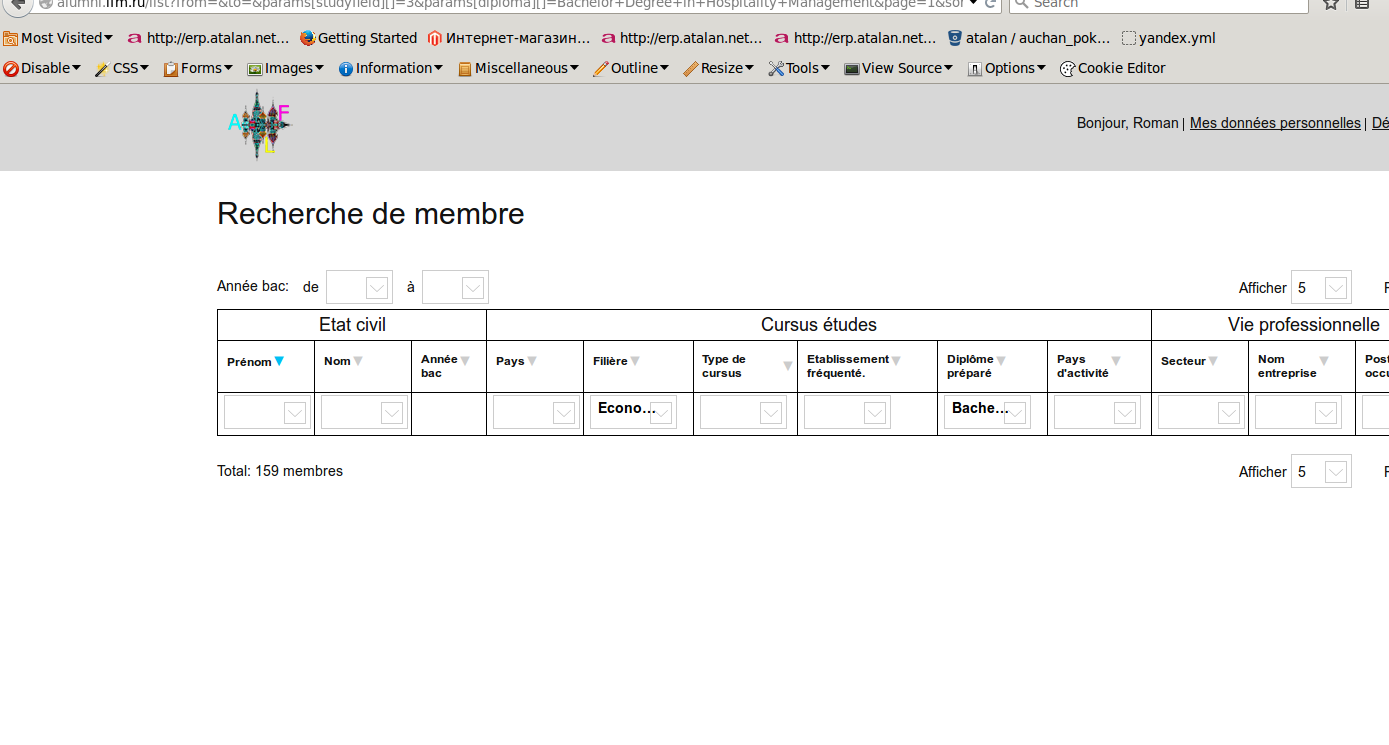The width and height of the screenshot is (1389, 745).
Task: Open the Nom entreprise filter dropdown
Action: [1298, 412]
